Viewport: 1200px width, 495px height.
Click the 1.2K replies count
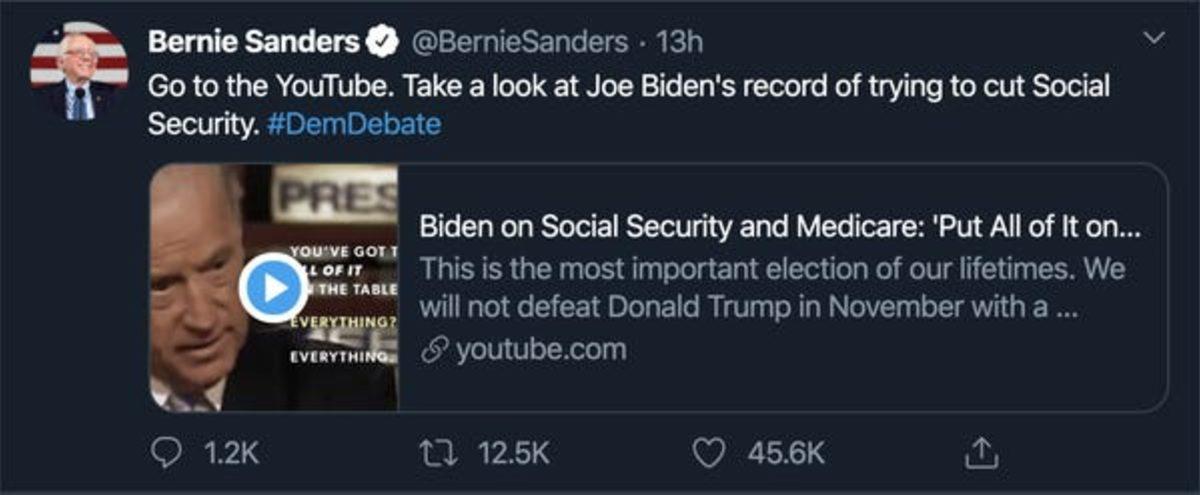[231, 454]
